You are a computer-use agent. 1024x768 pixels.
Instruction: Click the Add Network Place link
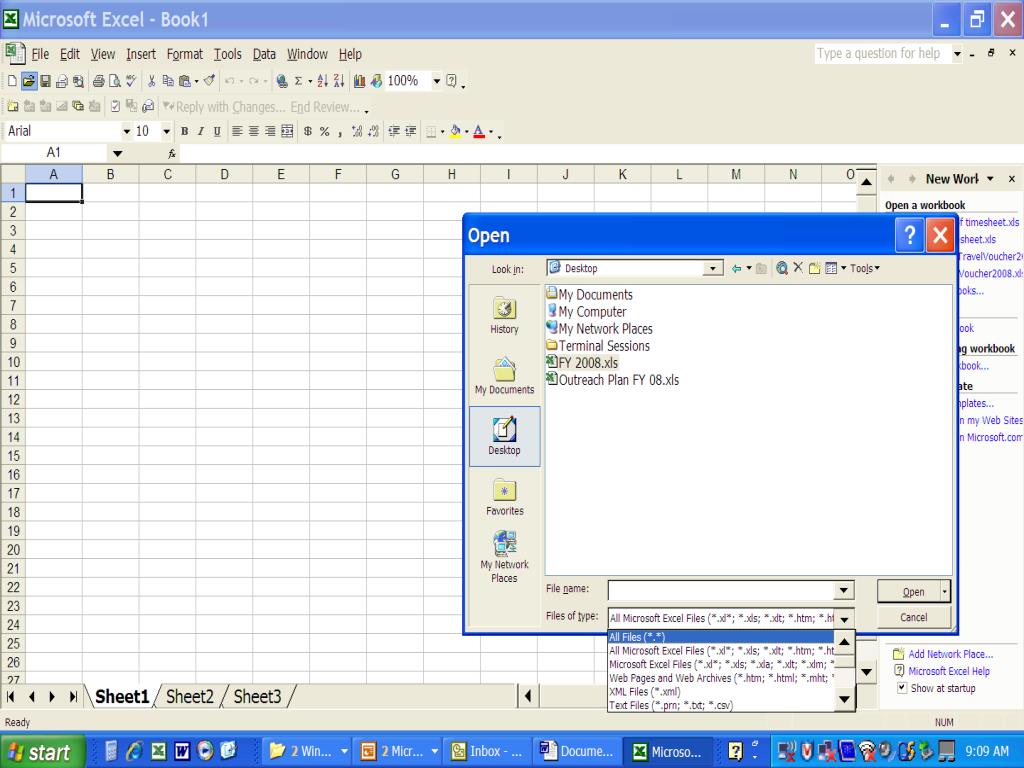[950, 654]
